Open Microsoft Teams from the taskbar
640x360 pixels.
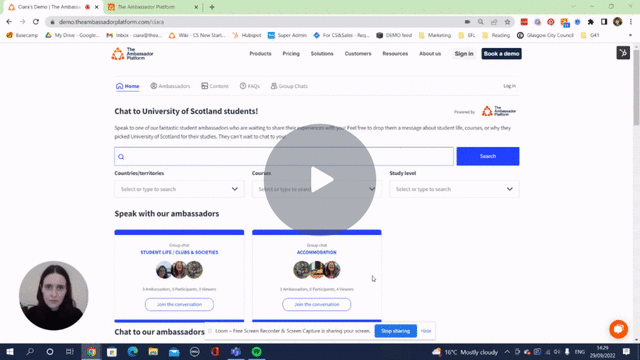(x=236, y=351)
